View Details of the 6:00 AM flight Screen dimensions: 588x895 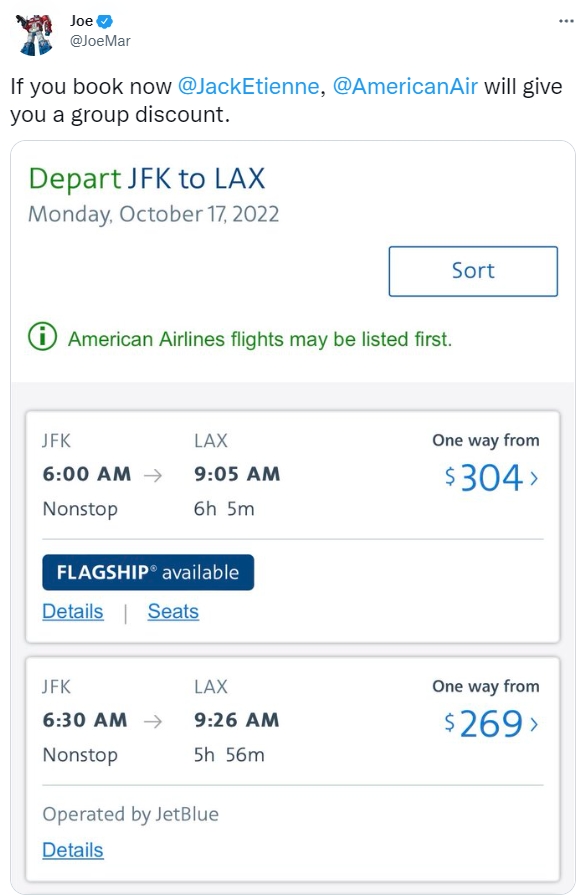pyautogui.click(x=73, y=611)
